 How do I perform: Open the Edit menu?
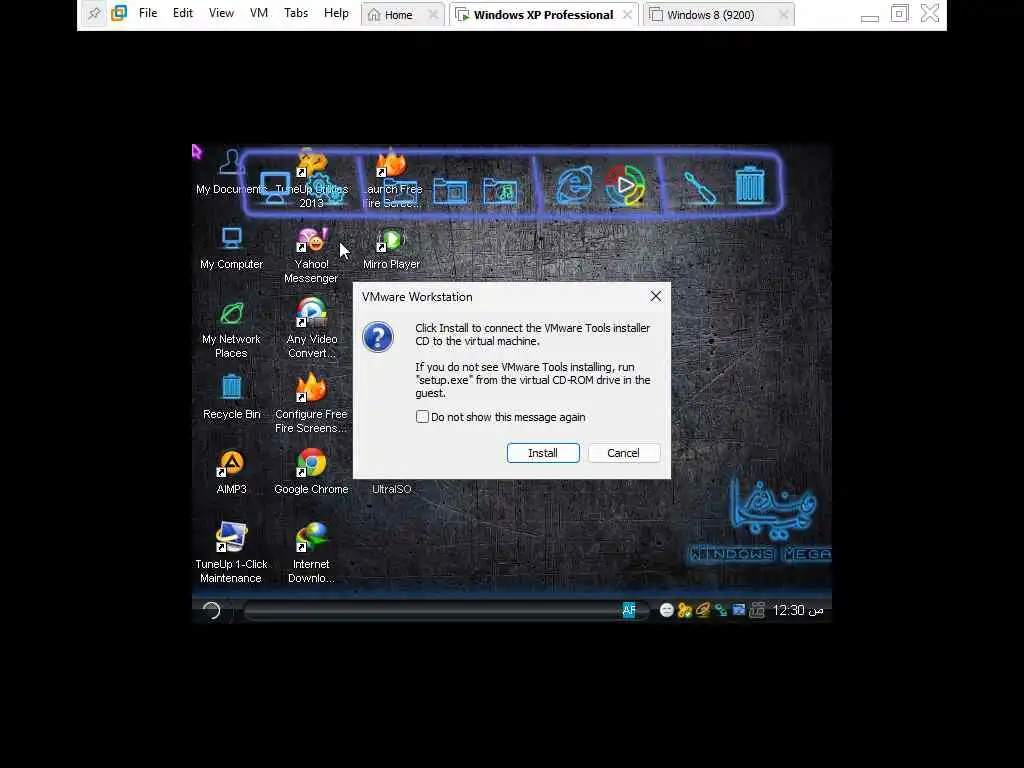tap(183, 13)
